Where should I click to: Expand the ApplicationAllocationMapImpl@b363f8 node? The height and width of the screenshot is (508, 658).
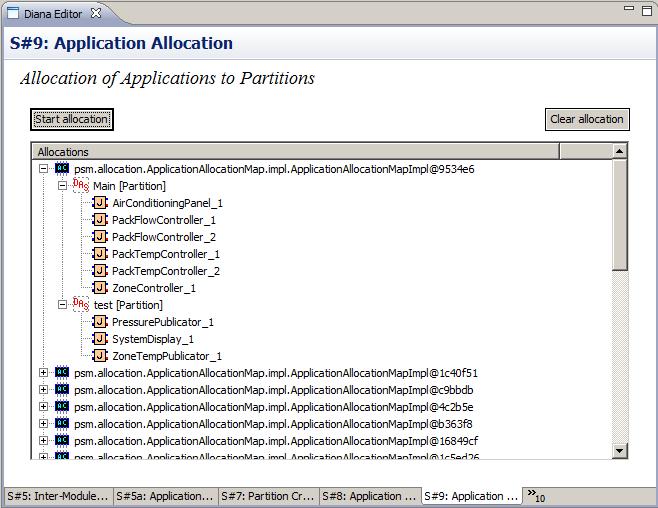tap(43, 424)
